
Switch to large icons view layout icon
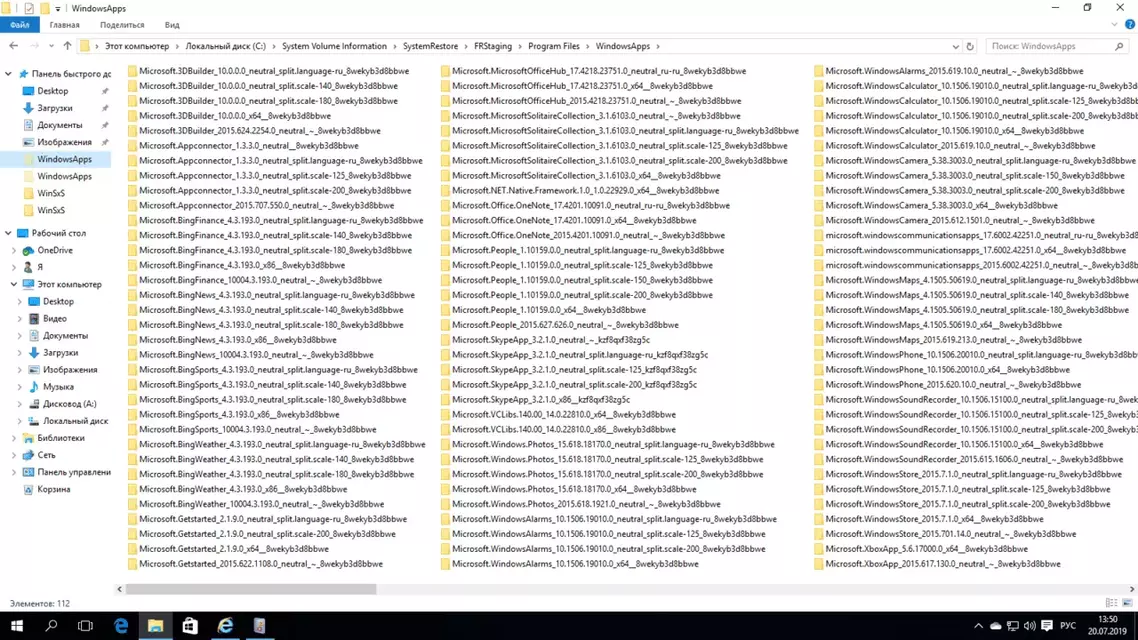1127,603
